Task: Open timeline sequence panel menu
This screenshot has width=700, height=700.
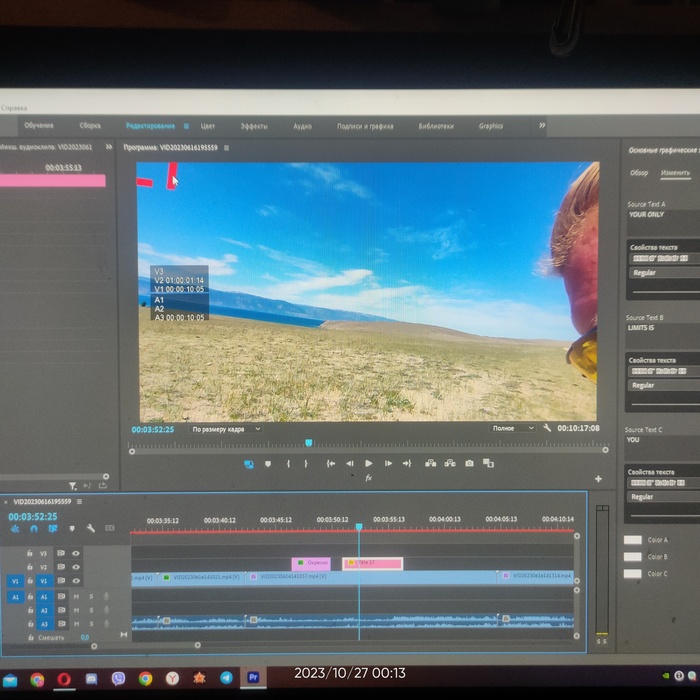Action: click(79, 501)
